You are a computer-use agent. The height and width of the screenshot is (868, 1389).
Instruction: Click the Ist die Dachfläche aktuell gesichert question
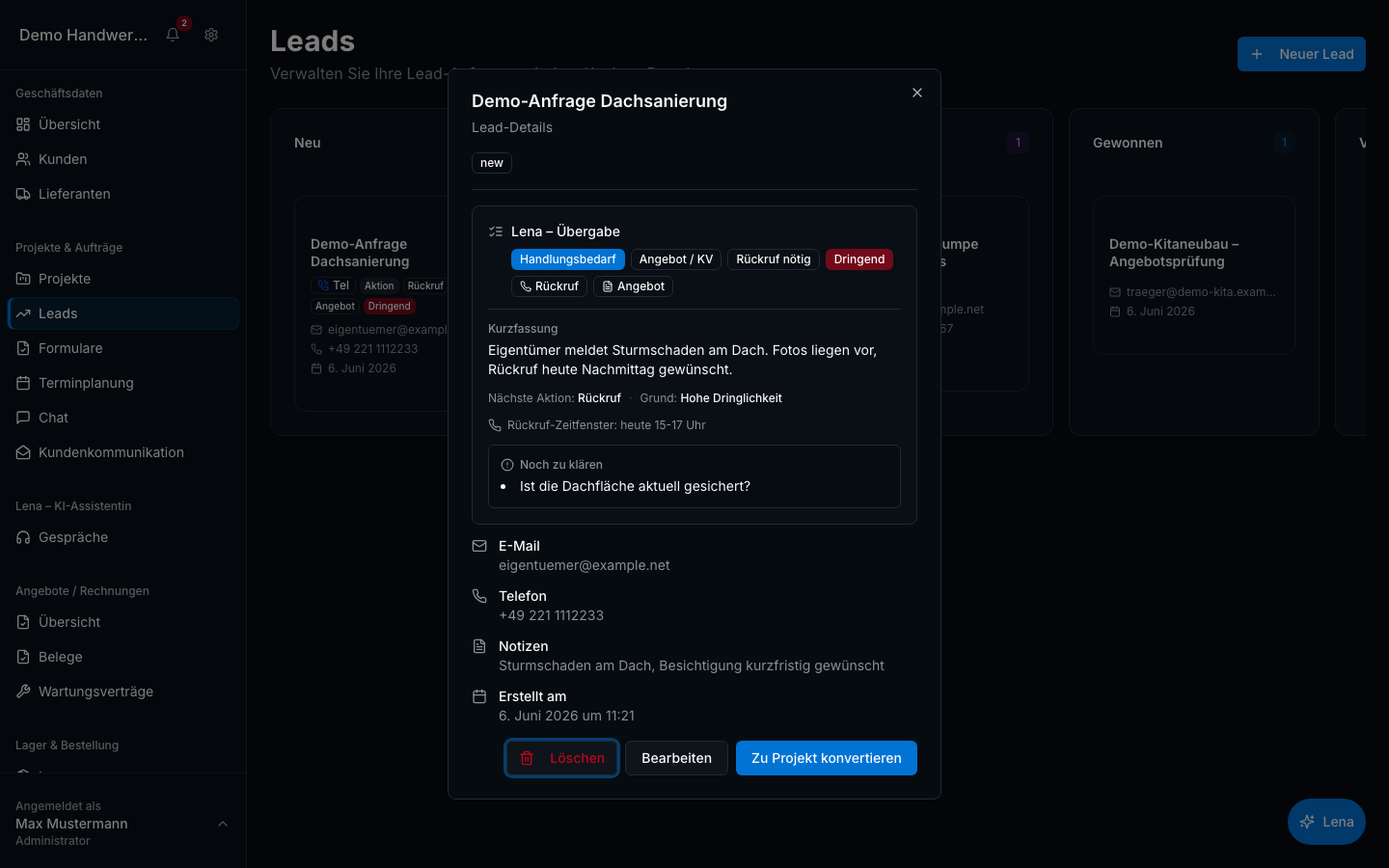pyautogui.click(x=635, y=486)
